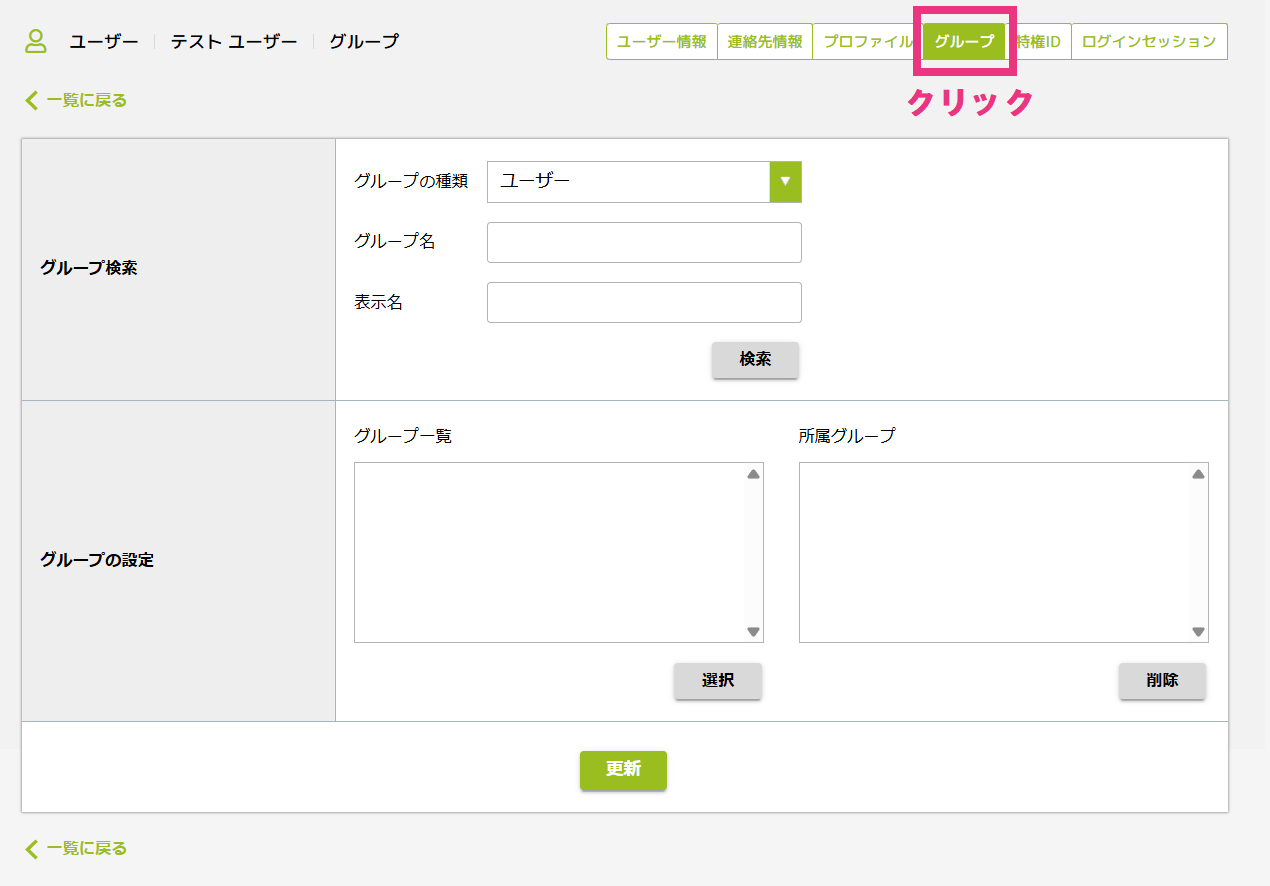Click the 検索 button
This screenshot has width=1270, height=886.
coord(755,360)
